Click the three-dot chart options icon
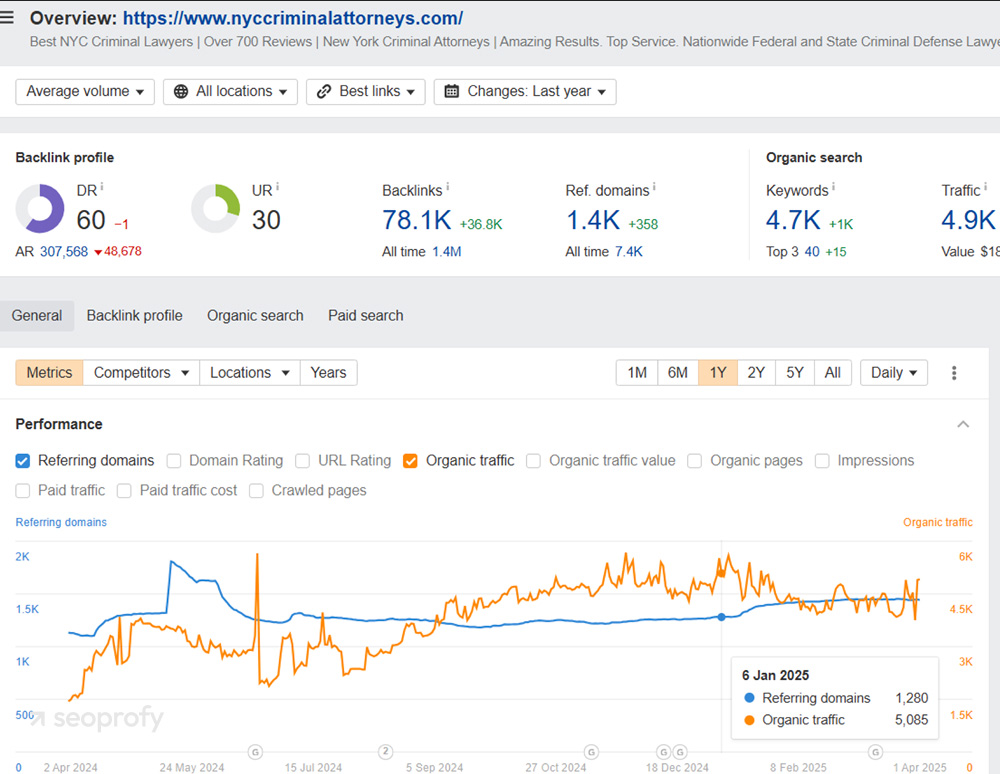1000x774 pixels. point(954,373)
